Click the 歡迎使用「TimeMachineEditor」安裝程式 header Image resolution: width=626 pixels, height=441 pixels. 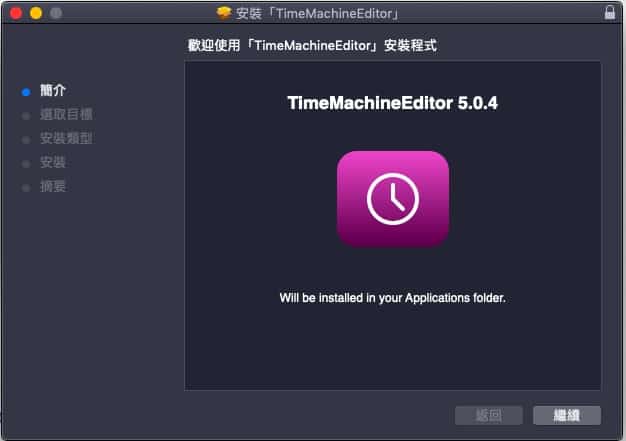[x=312, y=45]
